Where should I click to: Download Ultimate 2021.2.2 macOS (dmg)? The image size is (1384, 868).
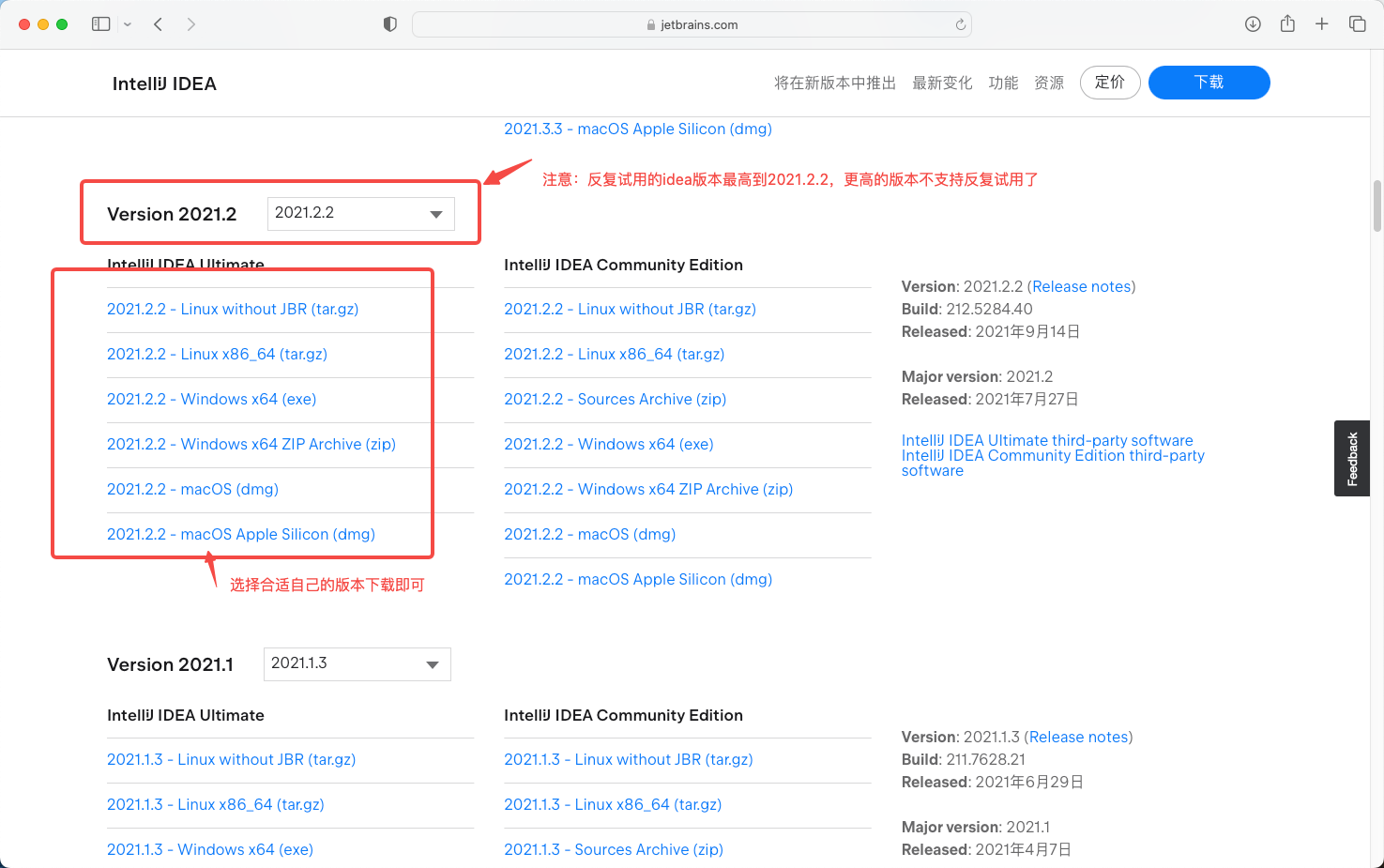tap(192, 489)
